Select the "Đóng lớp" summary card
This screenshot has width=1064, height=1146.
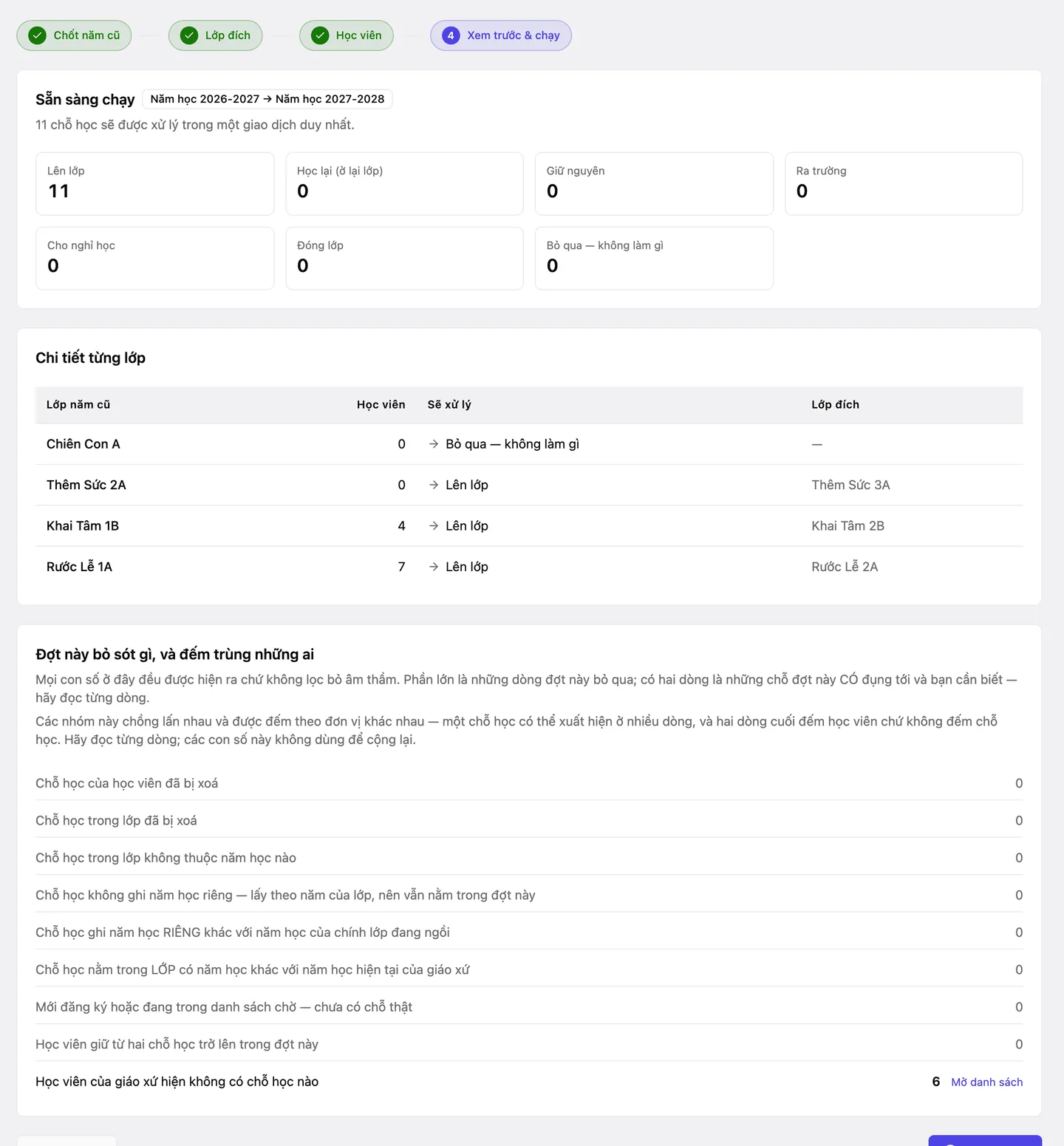(405, 259)
